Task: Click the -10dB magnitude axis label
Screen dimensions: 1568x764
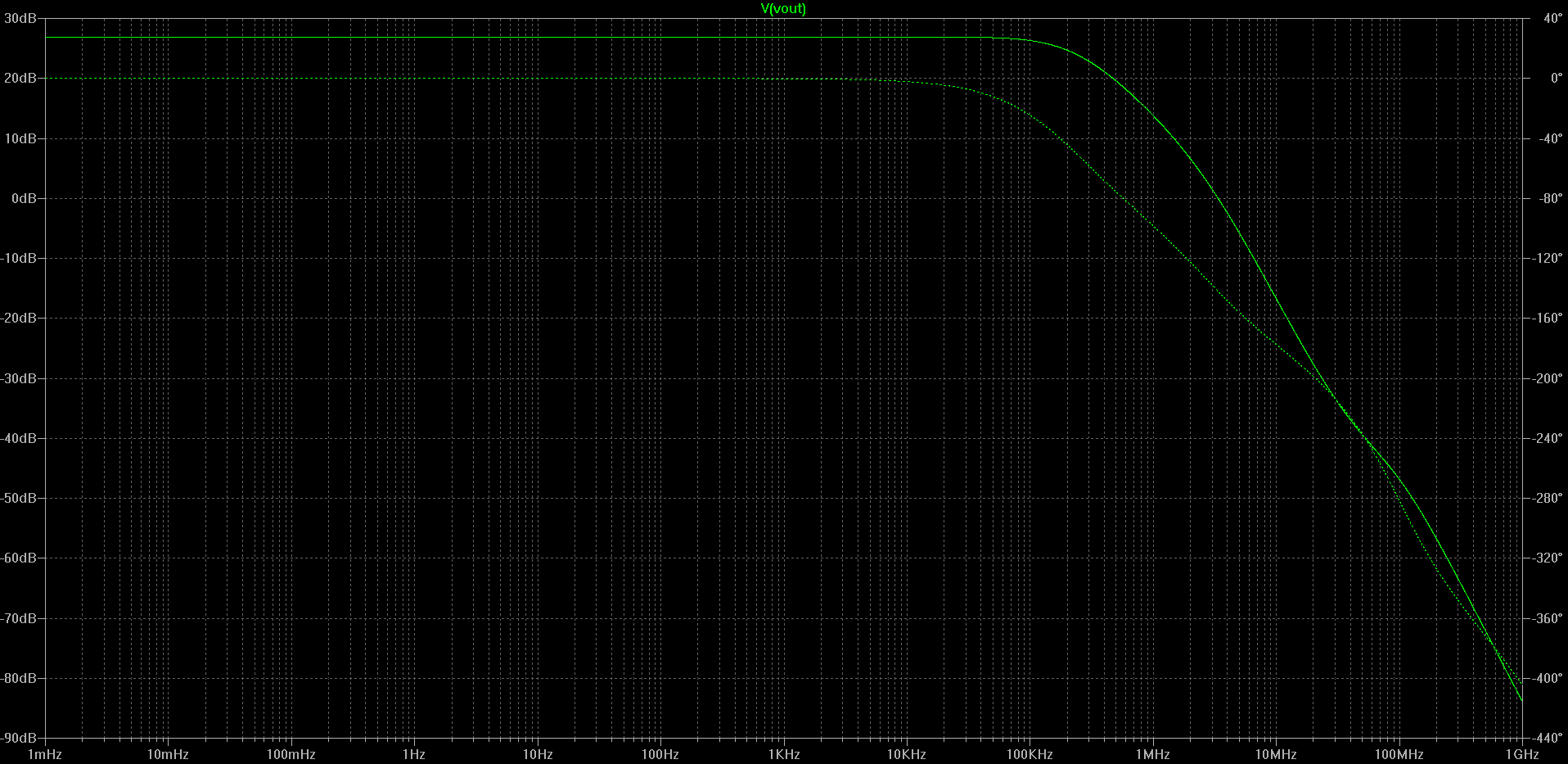Action: 18,258
